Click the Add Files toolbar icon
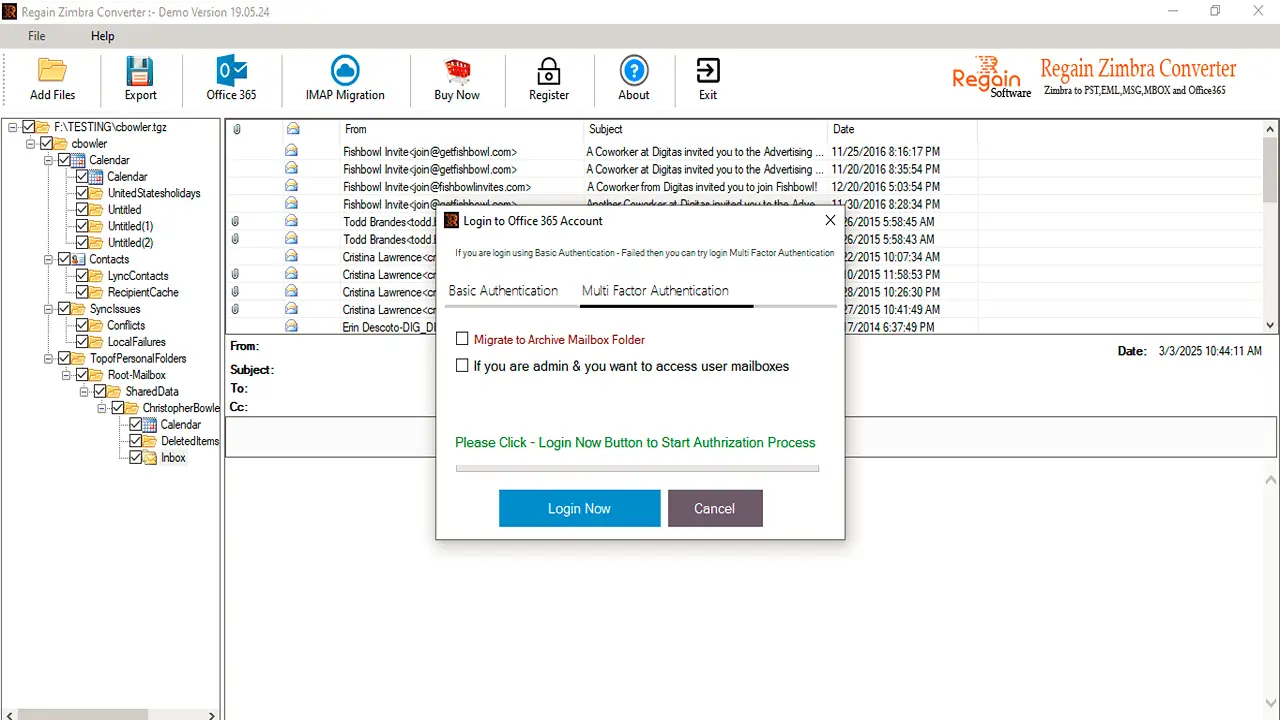 (x=52, y=71)
